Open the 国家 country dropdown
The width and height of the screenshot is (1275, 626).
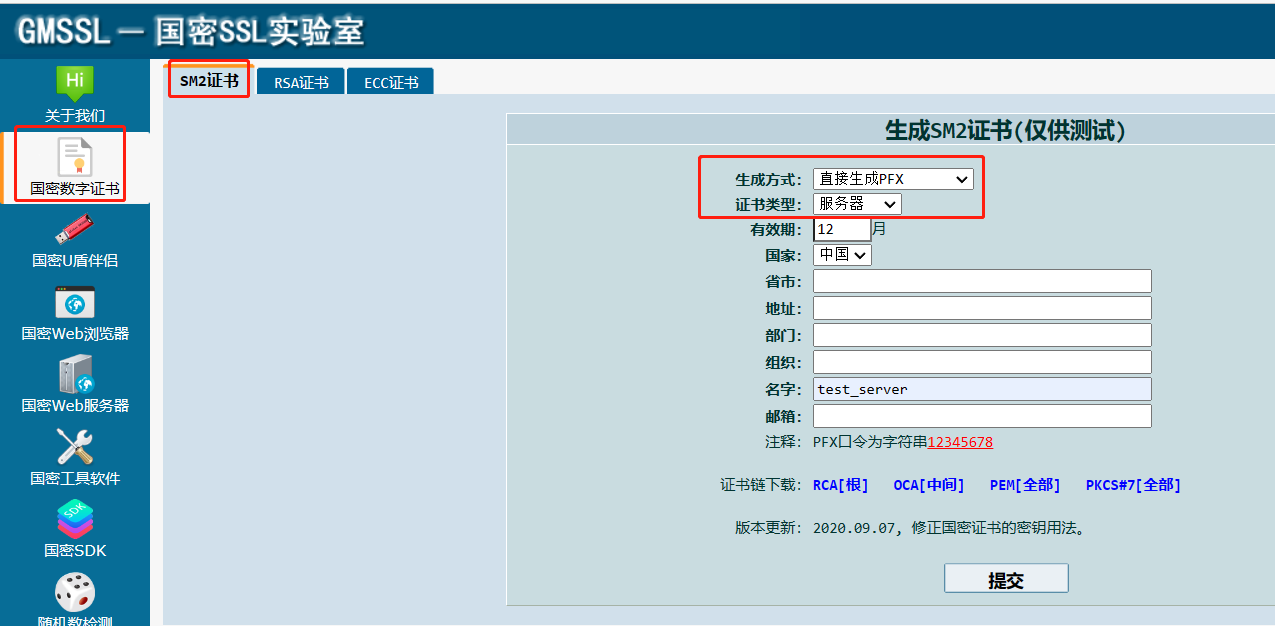coord(841,254)
